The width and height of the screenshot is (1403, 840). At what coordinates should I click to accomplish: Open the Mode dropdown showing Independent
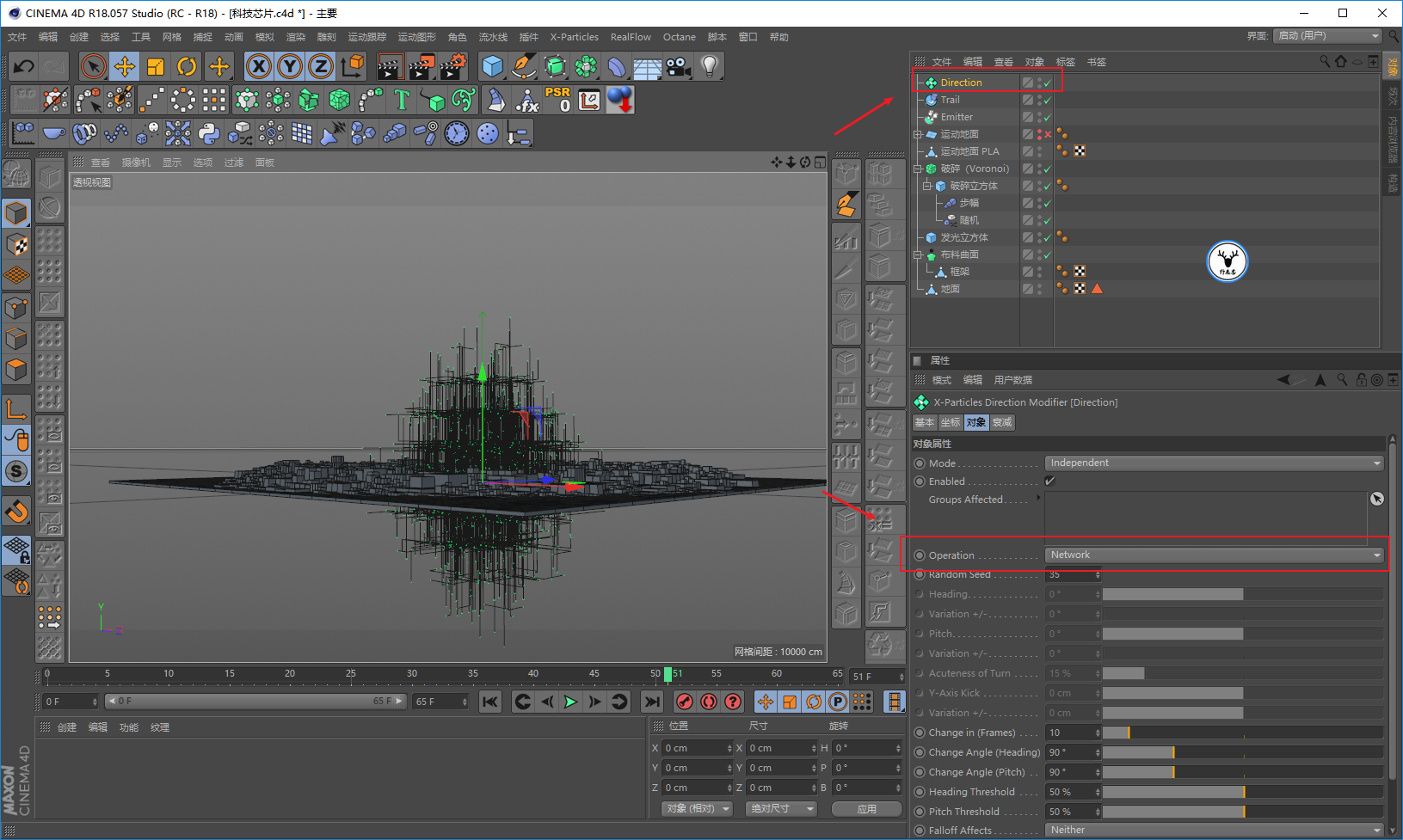point(1214,463)
